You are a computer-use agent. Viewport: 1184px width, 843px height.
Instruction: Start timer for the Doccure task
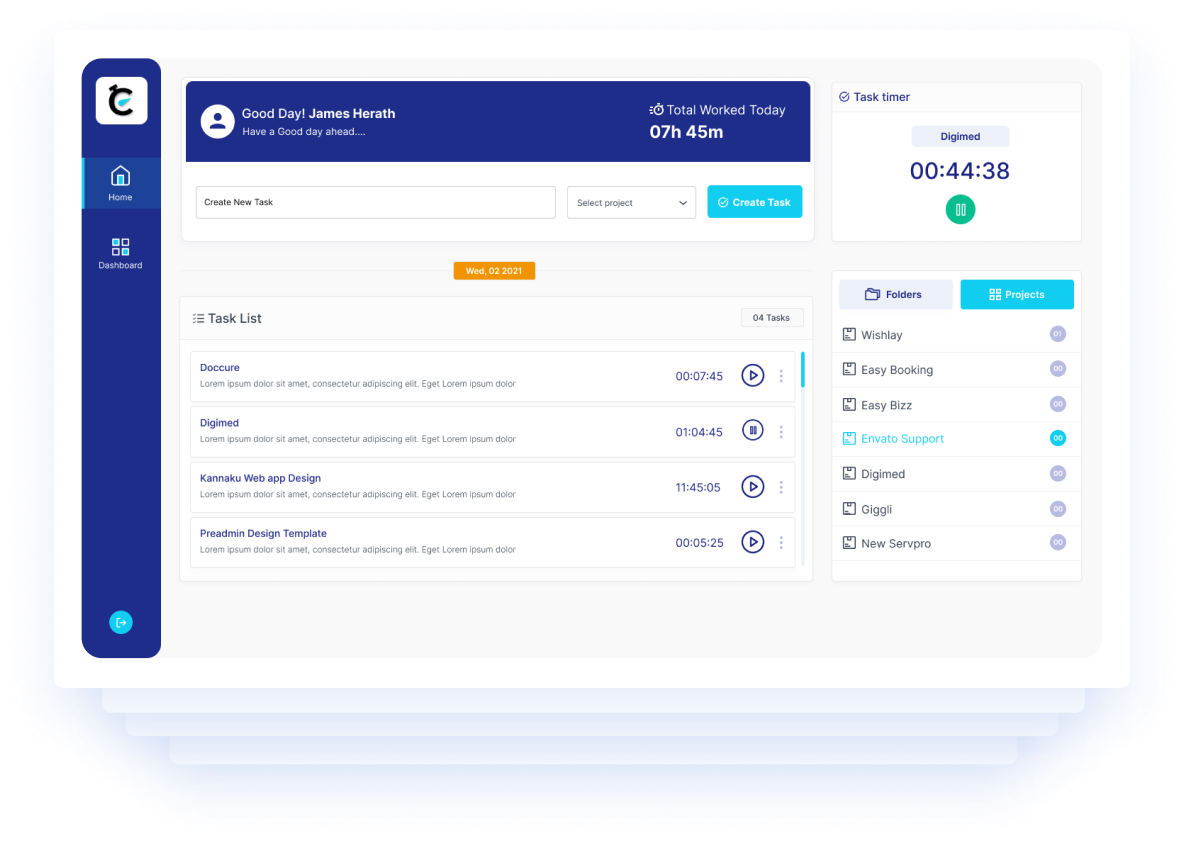click(752, 376)
